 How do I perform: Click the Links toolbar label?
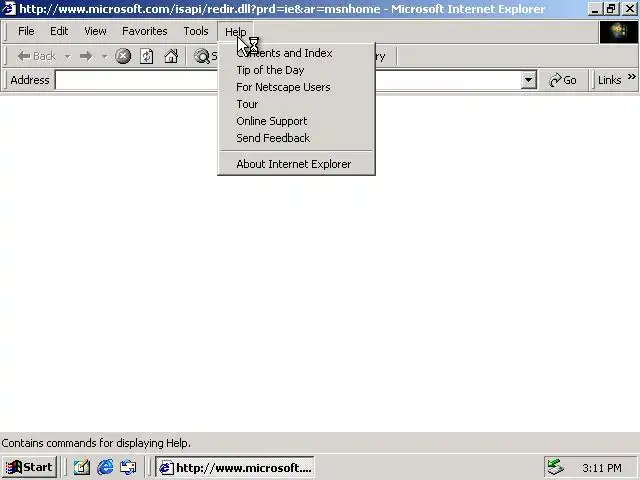point(609,80)
